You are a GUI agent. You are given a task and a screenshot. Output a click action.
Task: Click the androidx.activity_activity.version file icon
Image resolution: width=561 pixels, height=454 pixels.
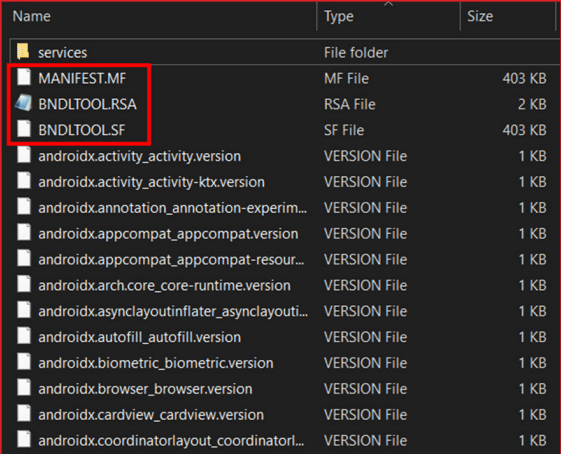pyautogui.click(x=24, y=156)
